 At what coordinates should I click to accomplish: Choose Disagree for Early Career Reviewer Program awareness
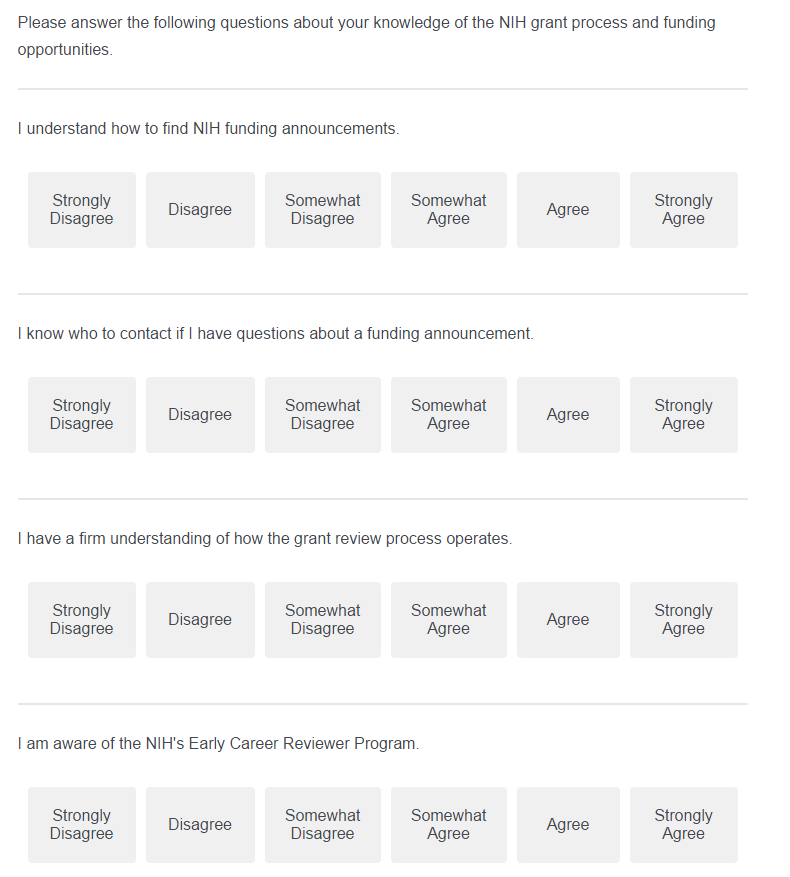pyautogui.click(x=200, y=825)
